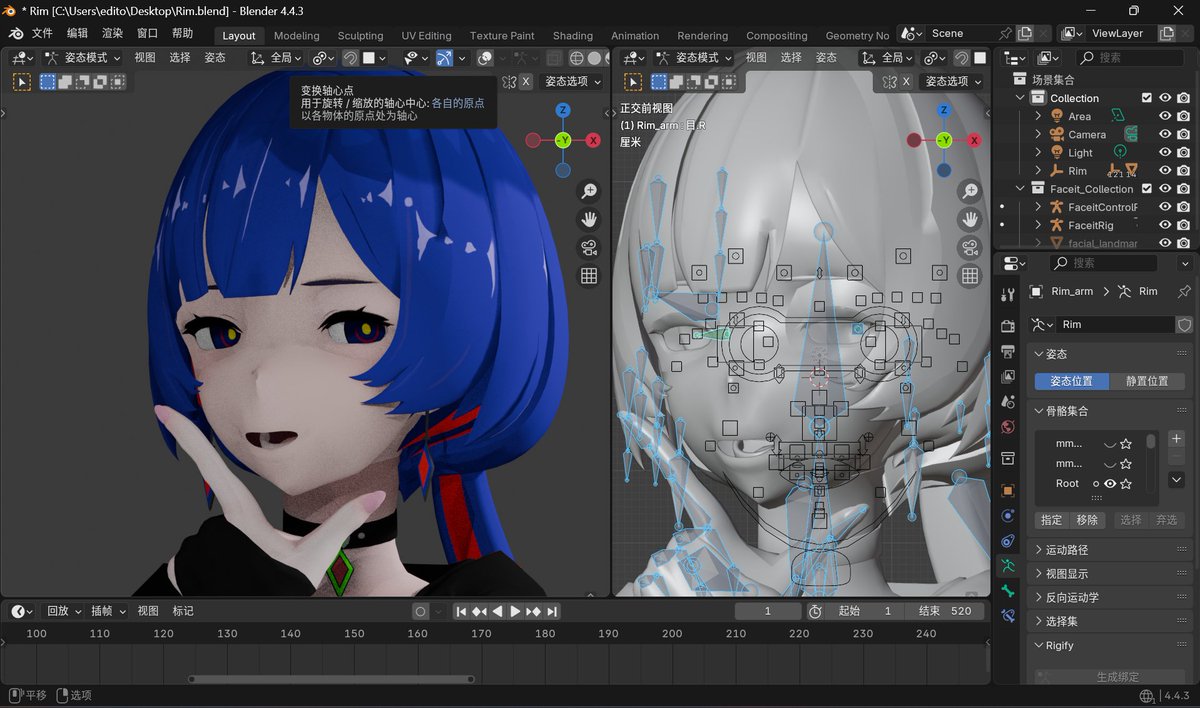Open the Tool properties tab
Viewport: 1200px width, 708px height.
(1008, 294)
